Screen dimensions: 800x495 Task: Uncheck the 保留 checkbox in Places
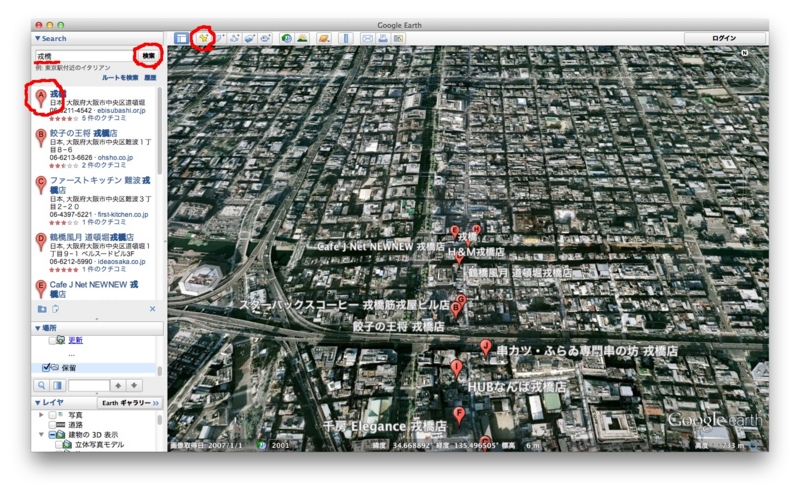tap(46, 367)
